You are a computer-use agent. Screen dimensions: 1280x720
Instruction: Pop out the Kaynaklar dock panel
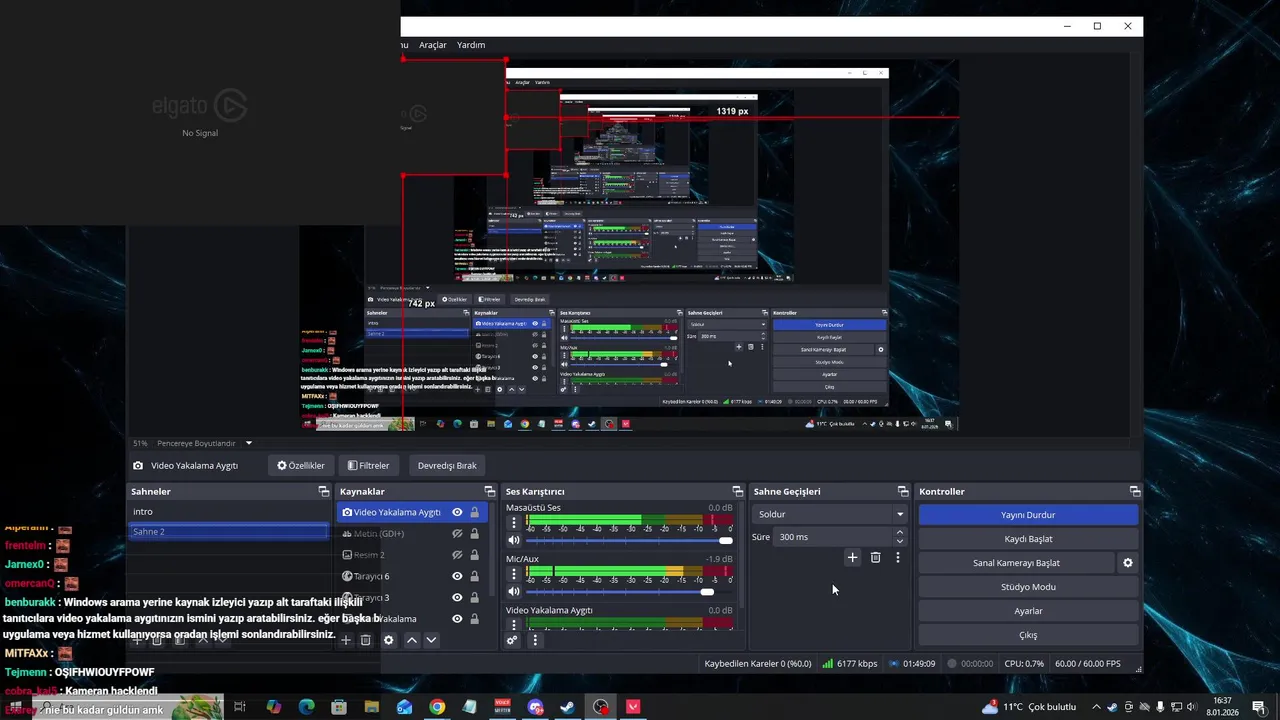pos(489,491)
